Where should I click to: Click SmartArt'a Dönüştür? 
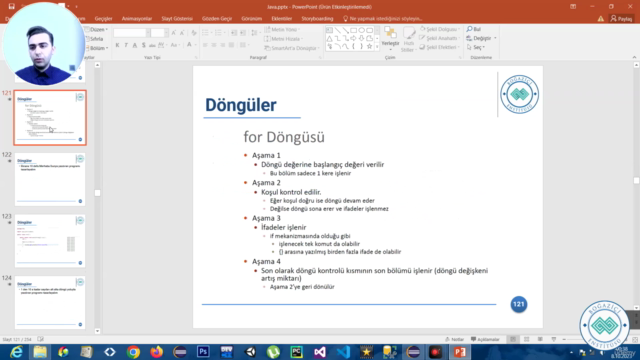[292, 48]
